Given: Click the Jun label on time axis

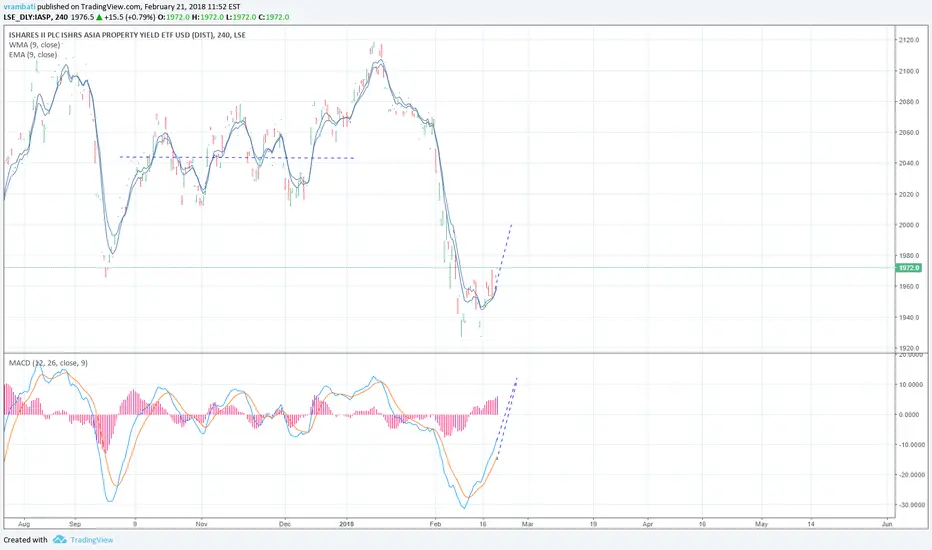Looking at the screenshot, I should click(x=887, y=524).
